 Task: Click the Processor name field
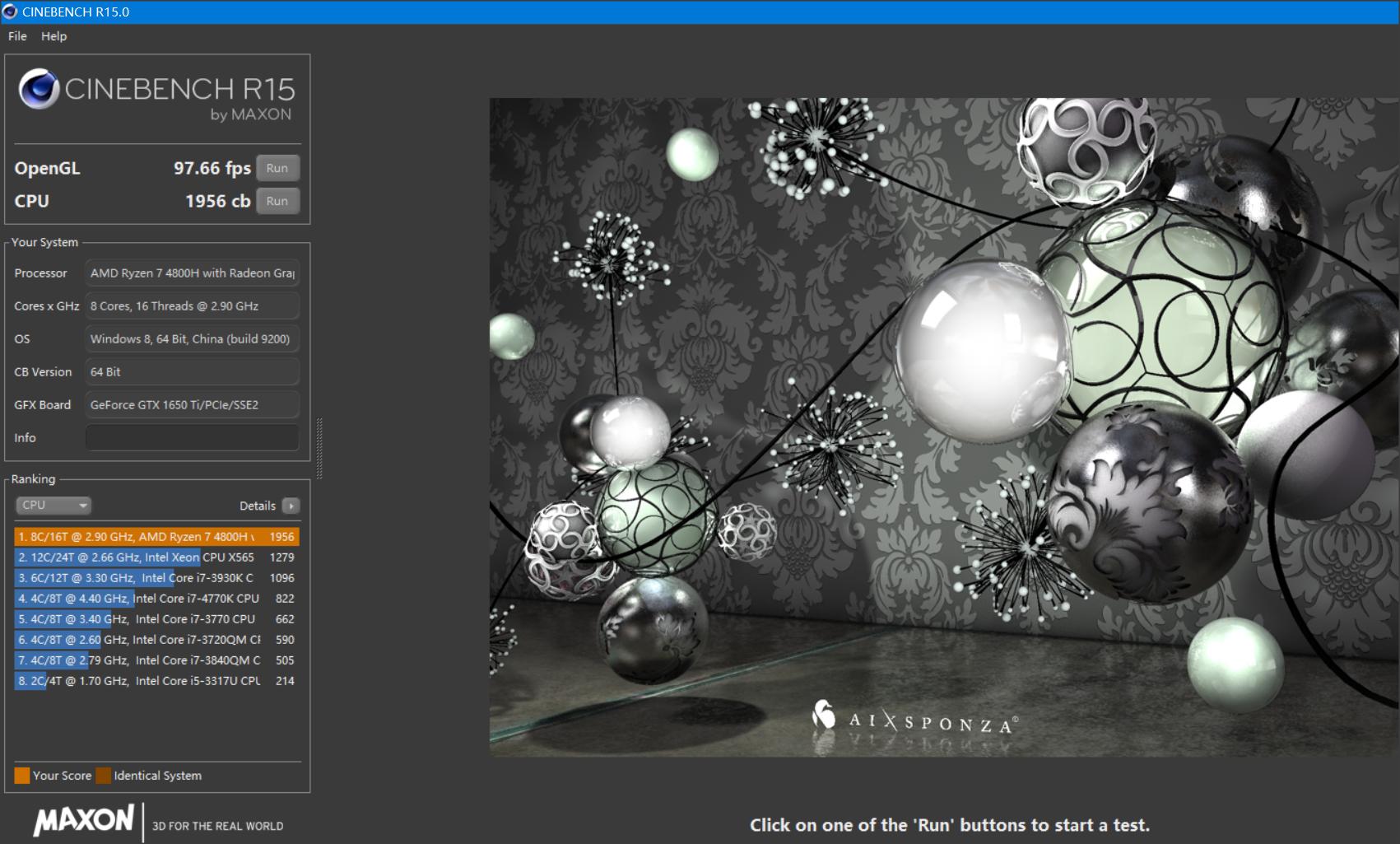pos(192,273)
